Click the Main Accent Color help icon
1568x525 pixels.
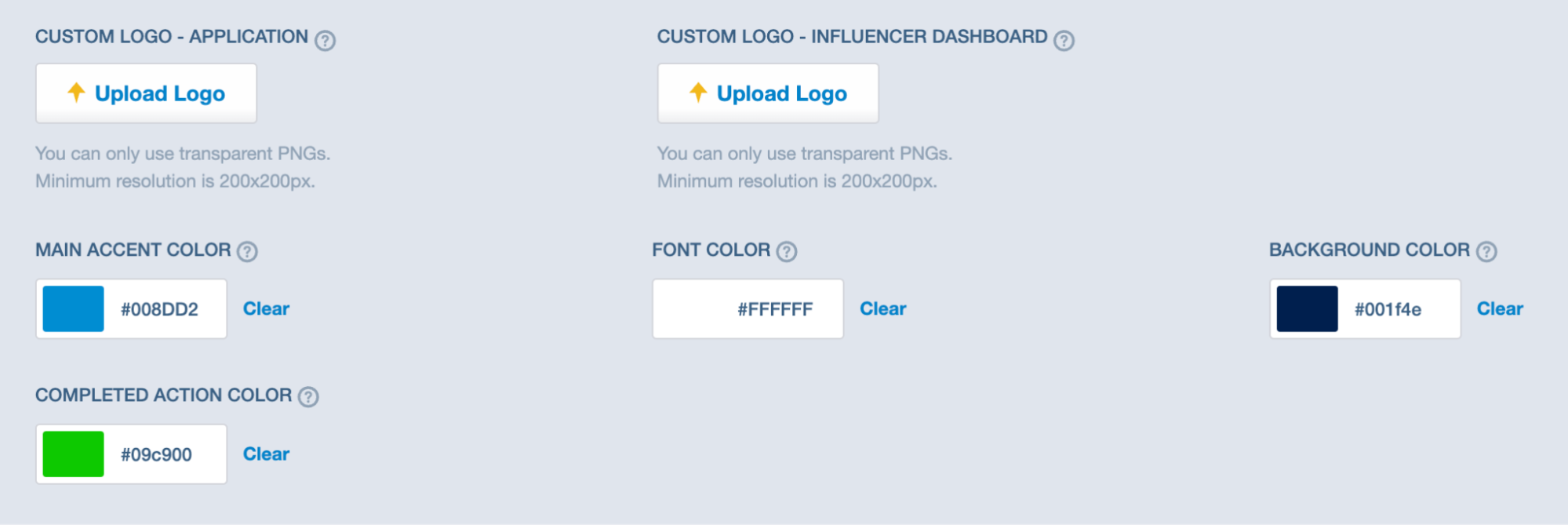tap(247, 251)
